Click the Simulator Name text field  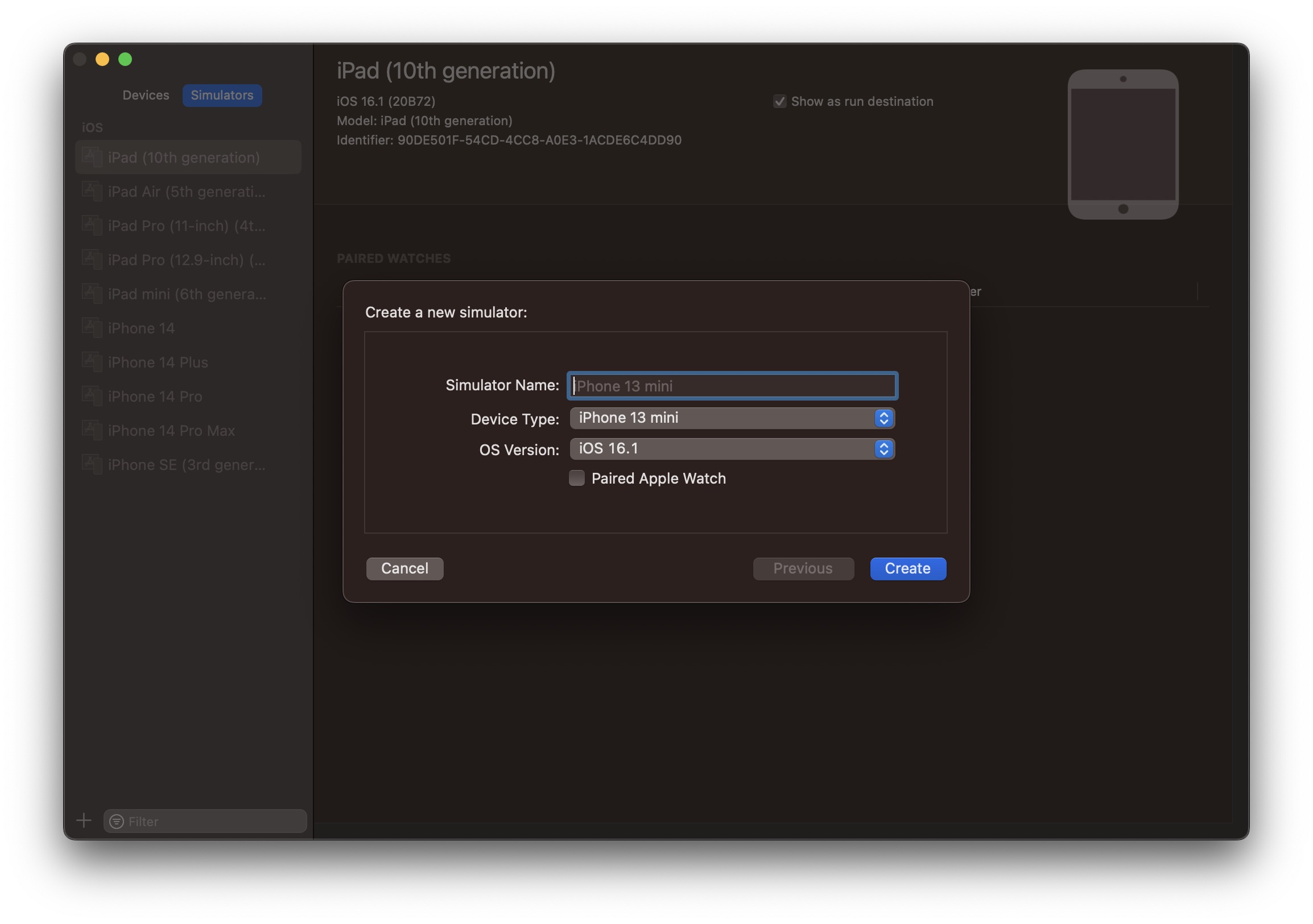pos(732,386)
